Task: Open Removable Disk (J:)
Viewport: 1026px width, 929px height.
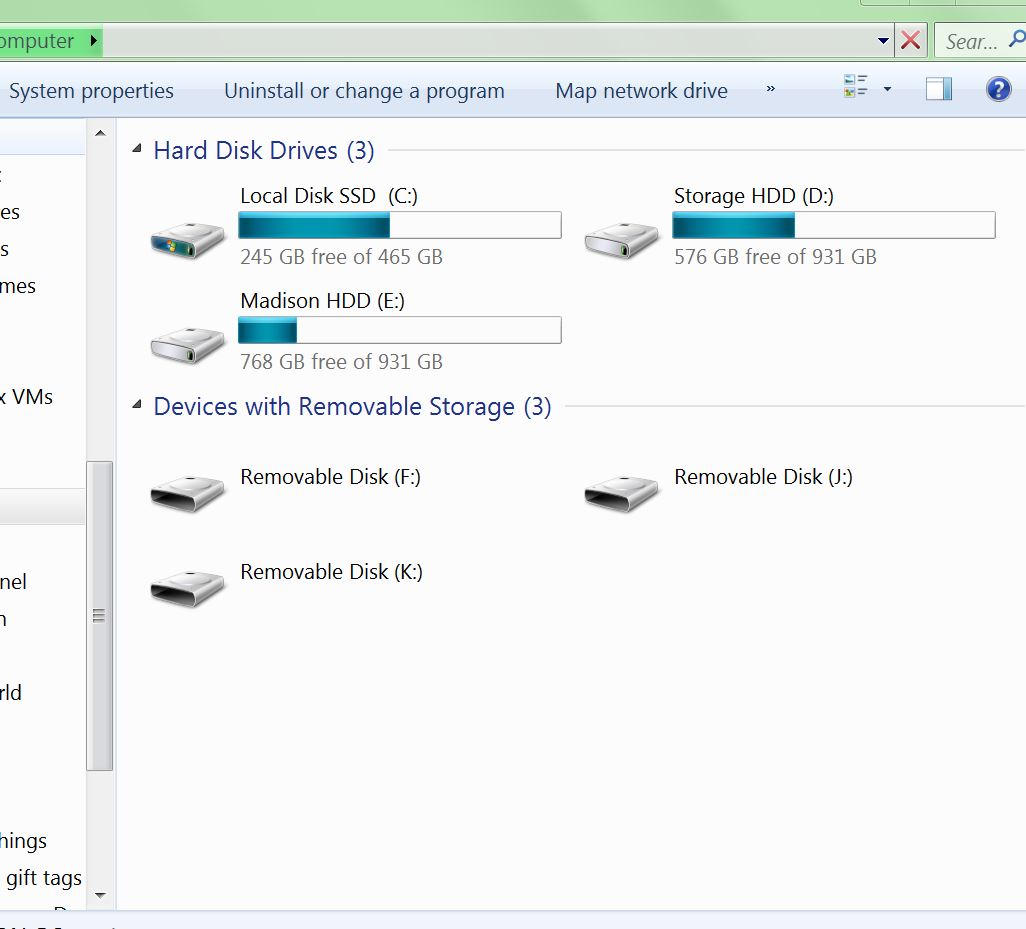Action: (762, 477)
